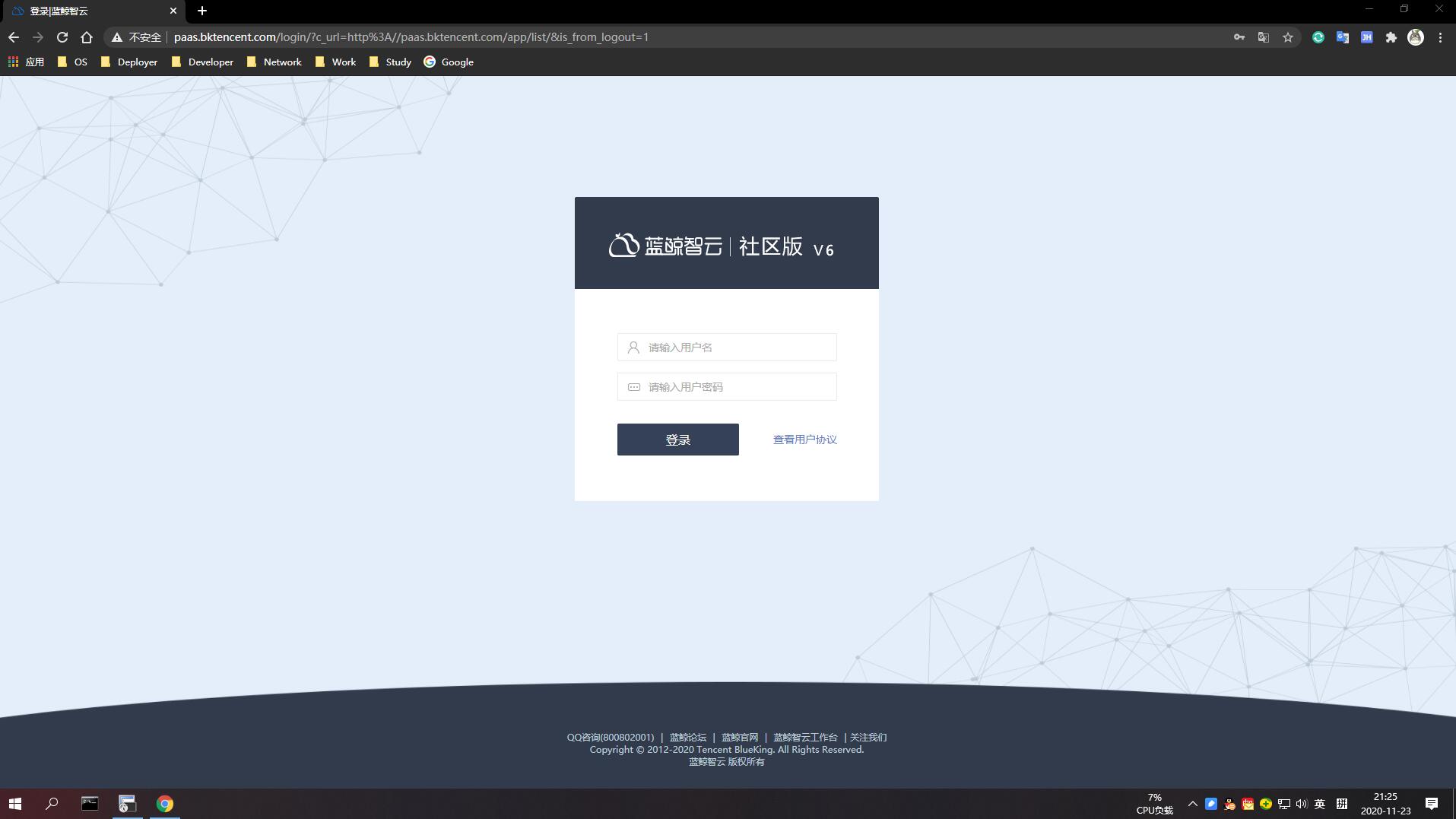This screenshot has height=819, width=1456.
Task: Open the 查看用户协议 link
Action: pyautogui.click(x=805, y=440)
